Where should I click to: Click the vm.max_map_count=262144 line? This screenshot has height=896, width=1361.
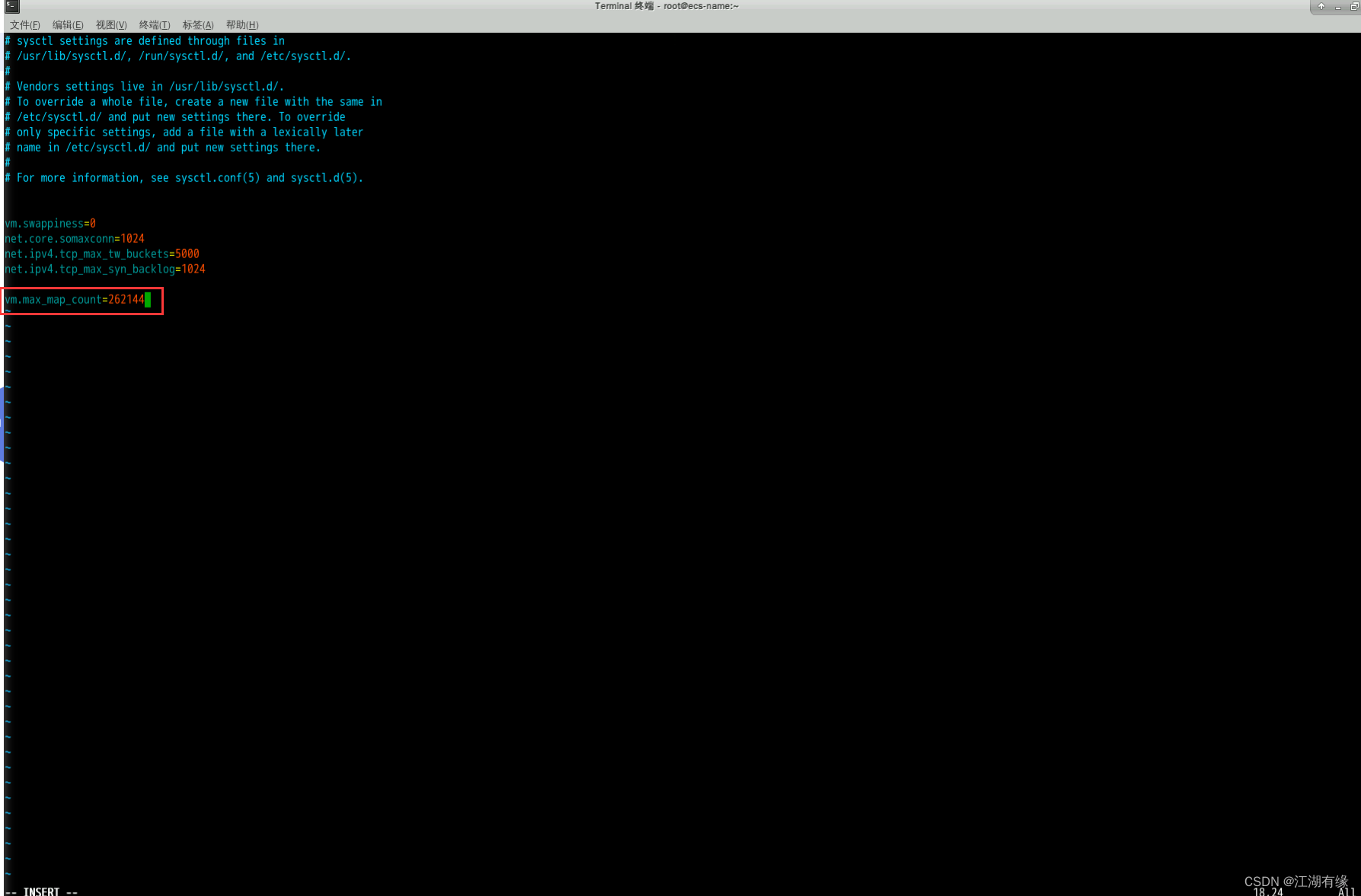75,300
